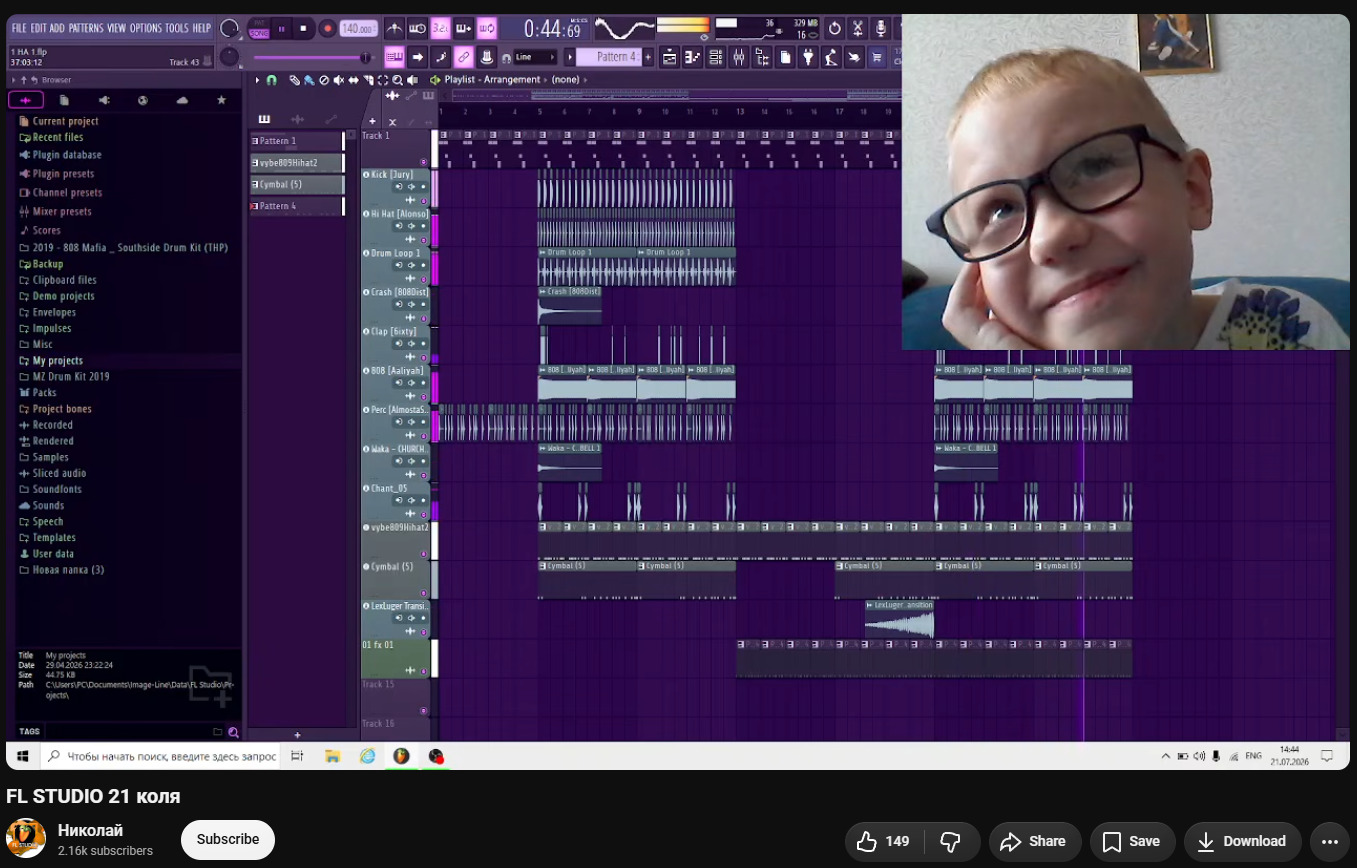Toggle PAT/SONG mode switch
Screen dimensions: 1357x868
(259, 29)
